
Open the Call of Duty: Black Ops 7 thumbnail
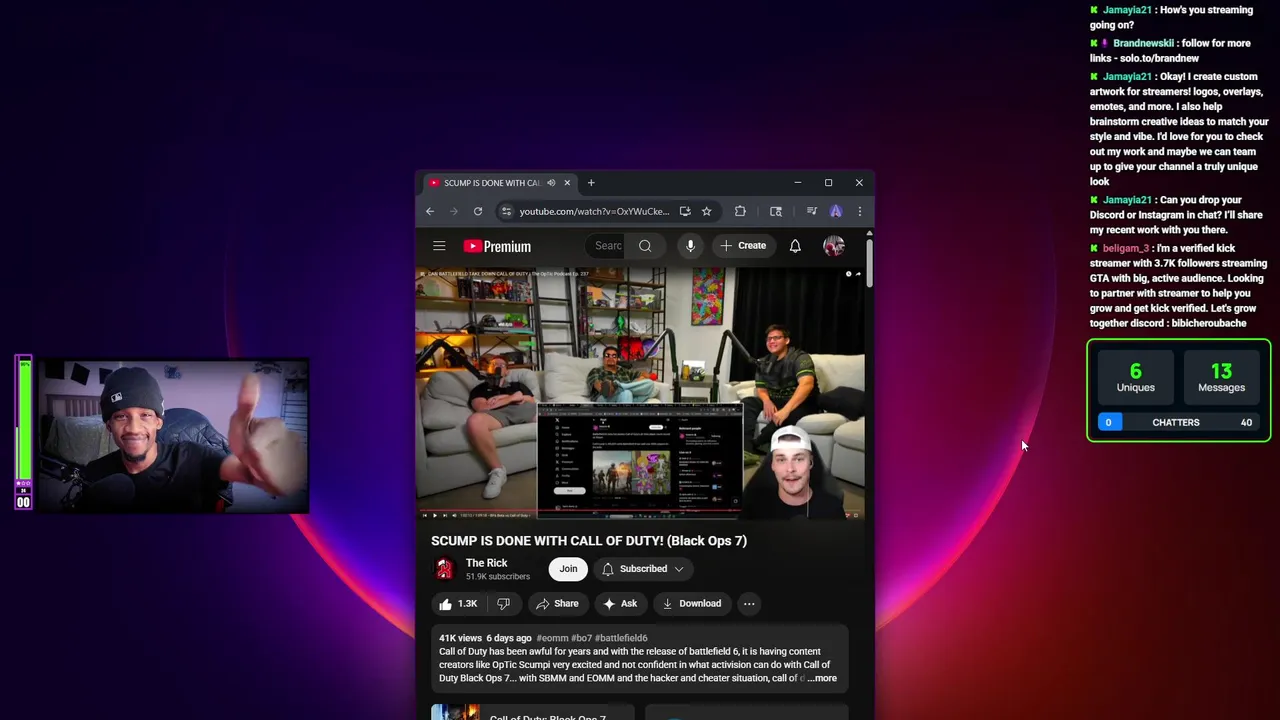coord(456,712)
